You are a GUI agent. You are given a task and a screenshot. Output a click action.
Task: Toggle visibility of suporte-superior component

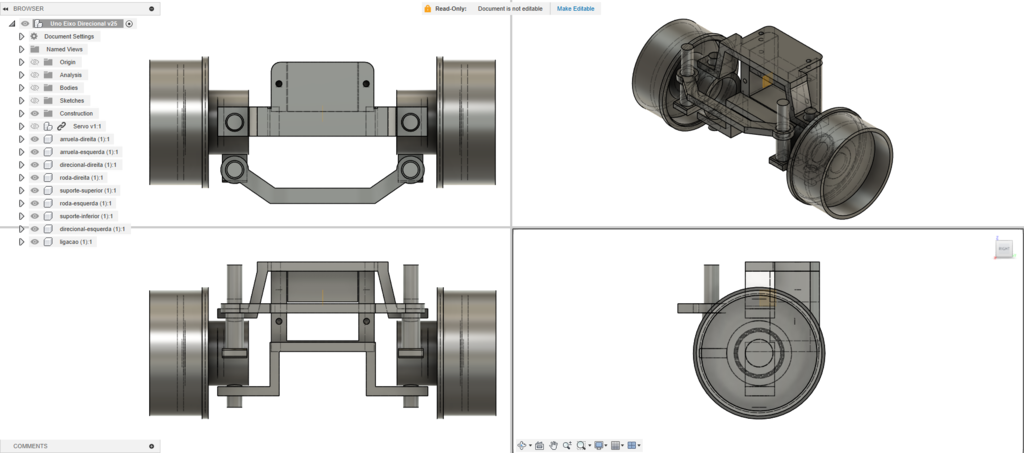click(x=34, y=191)
